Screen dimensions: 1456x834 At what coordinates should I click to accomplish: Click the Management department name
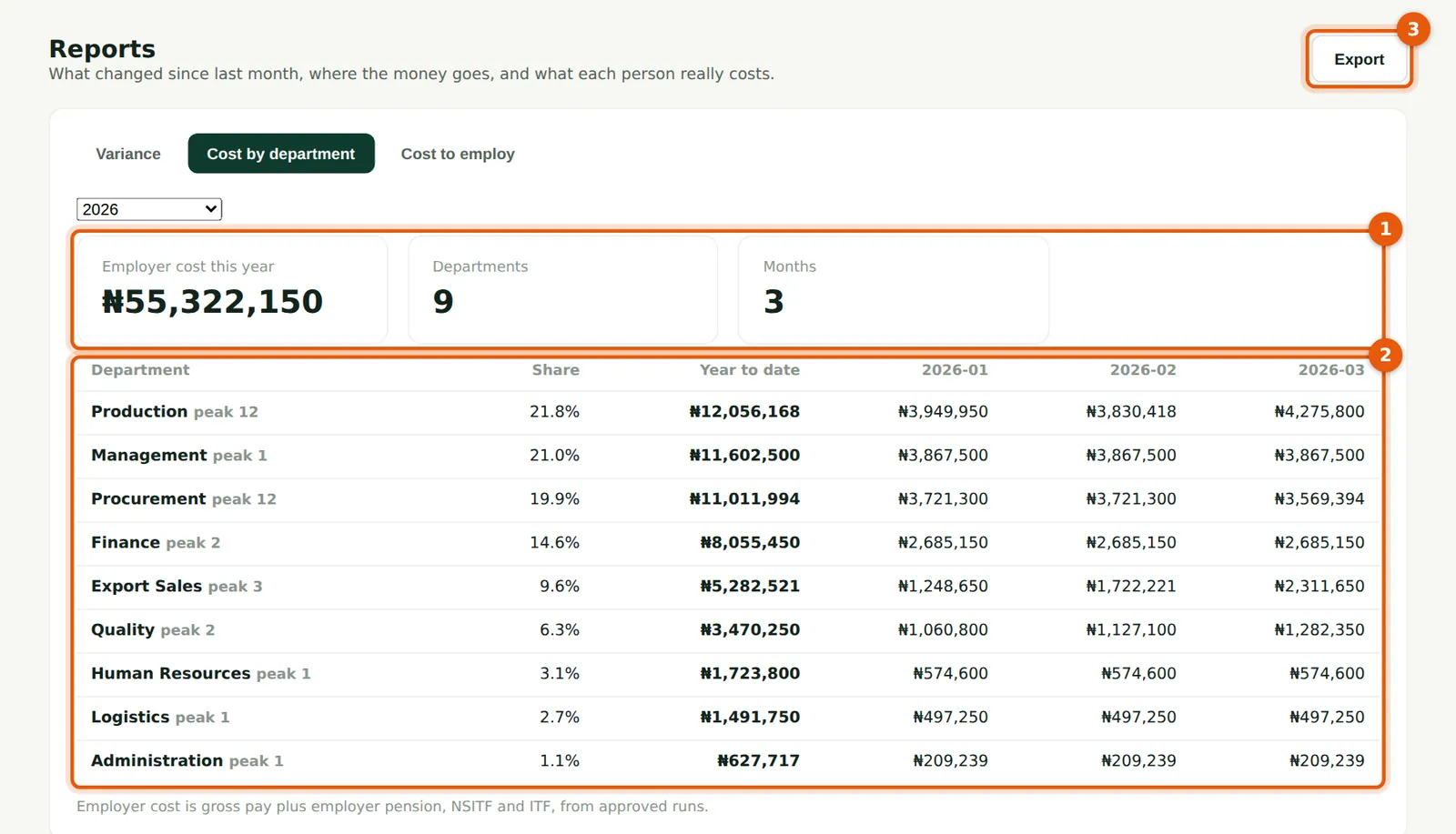coord(149,455)
